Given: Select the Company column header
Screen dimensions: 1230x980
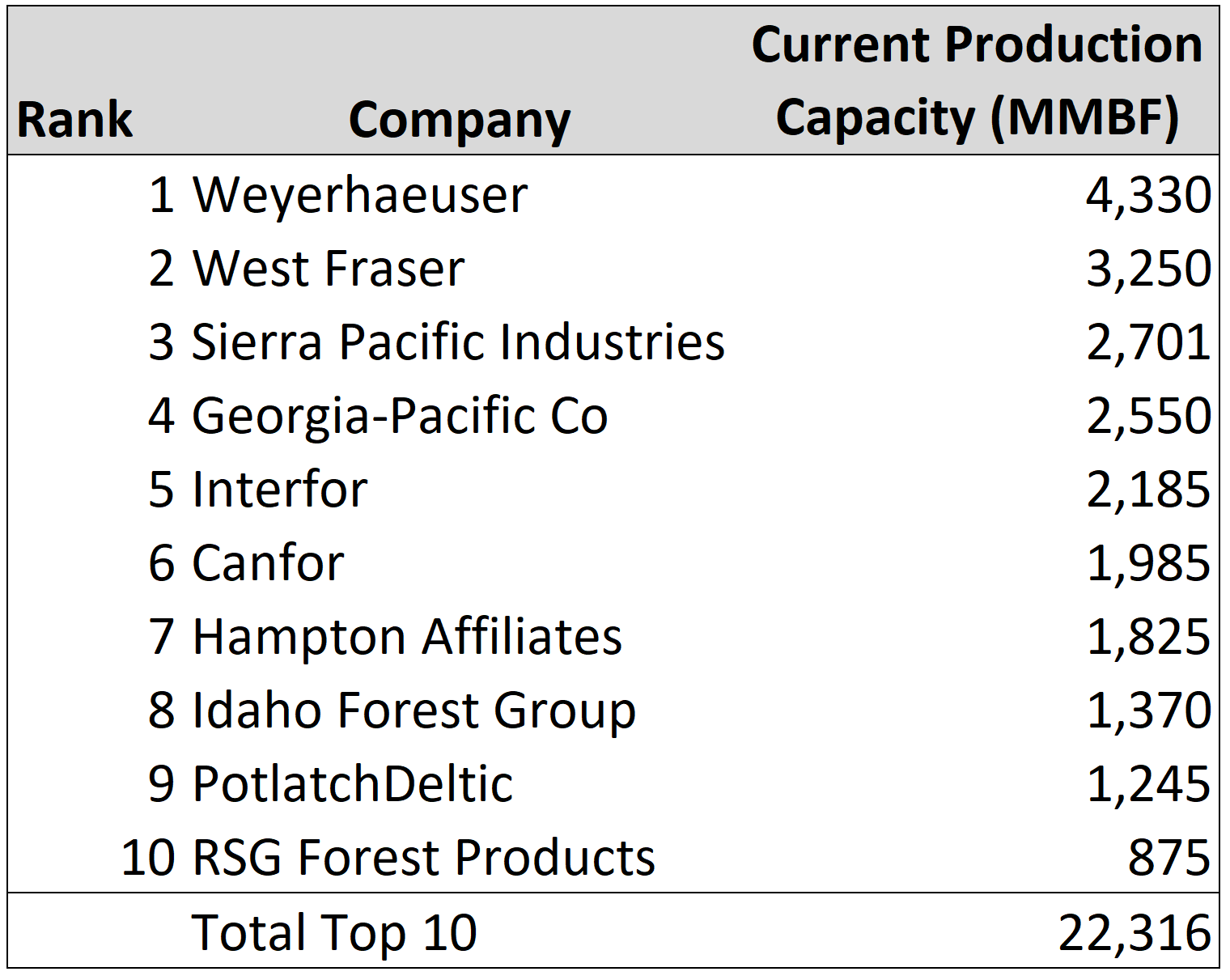Looking at the screenshot, I should (460, 120).
